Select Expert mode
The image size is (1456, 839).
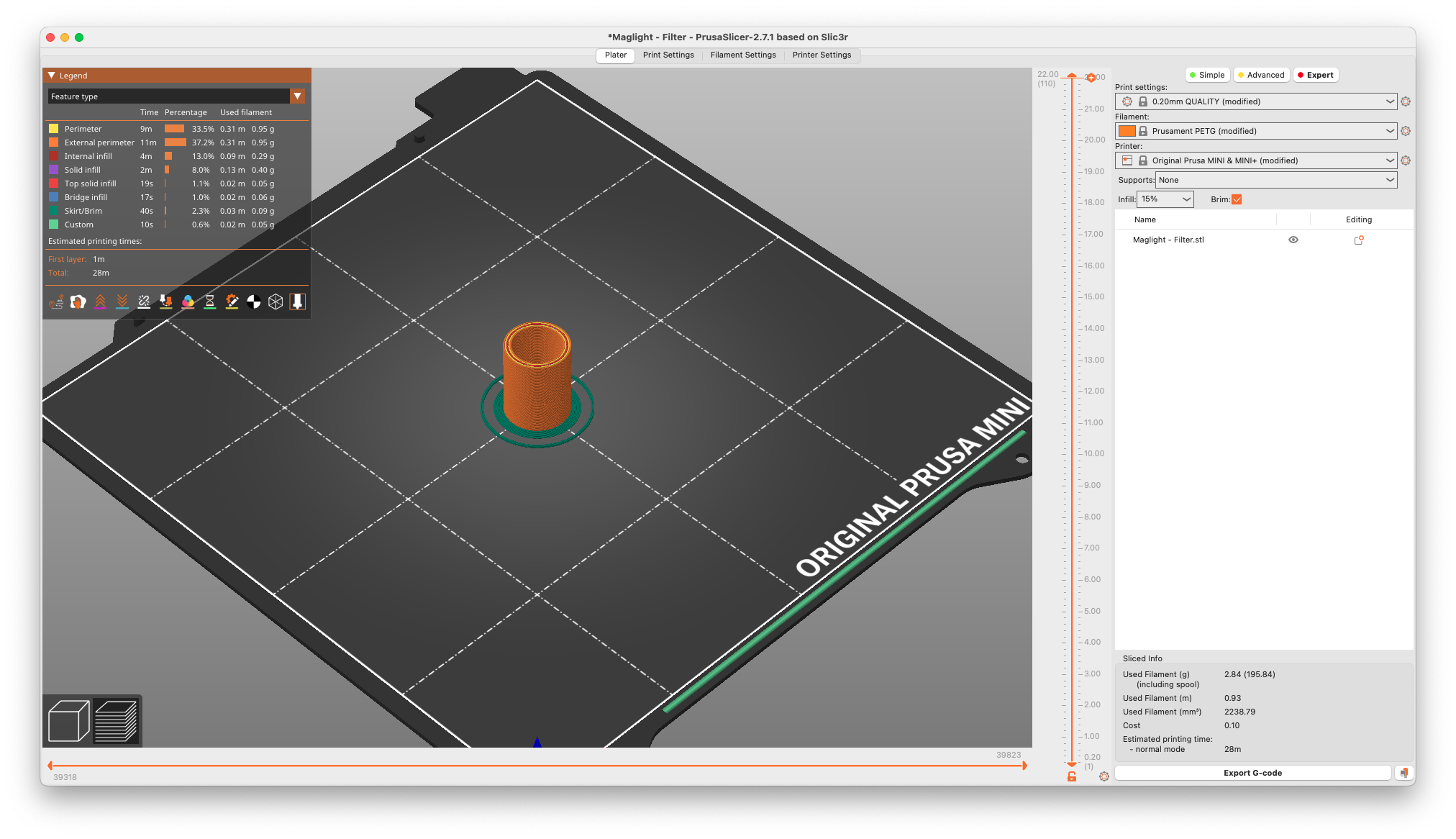pos(1316,75)
